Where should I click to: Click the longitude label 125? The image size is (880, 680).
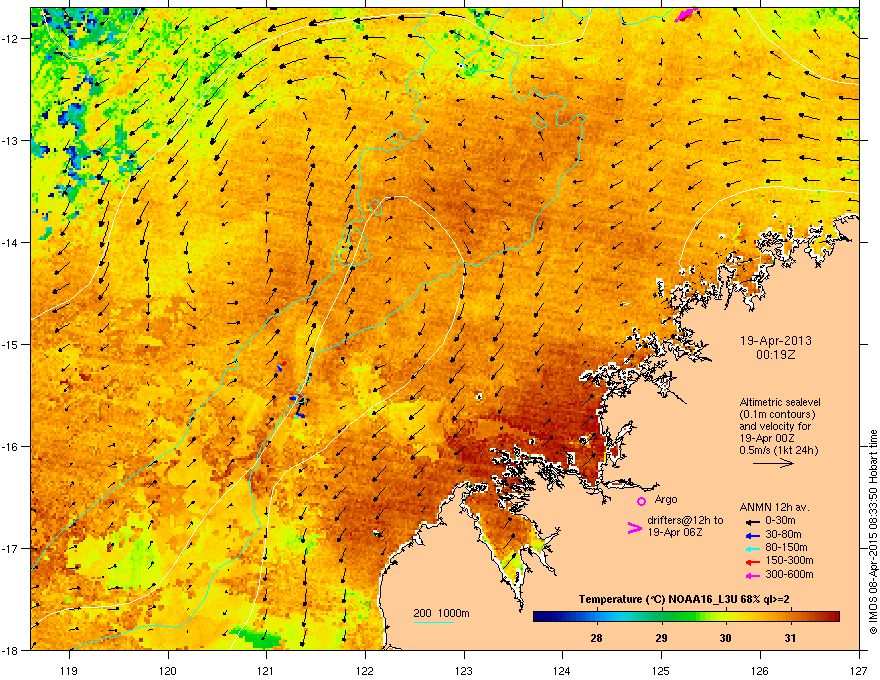[661, 670]
